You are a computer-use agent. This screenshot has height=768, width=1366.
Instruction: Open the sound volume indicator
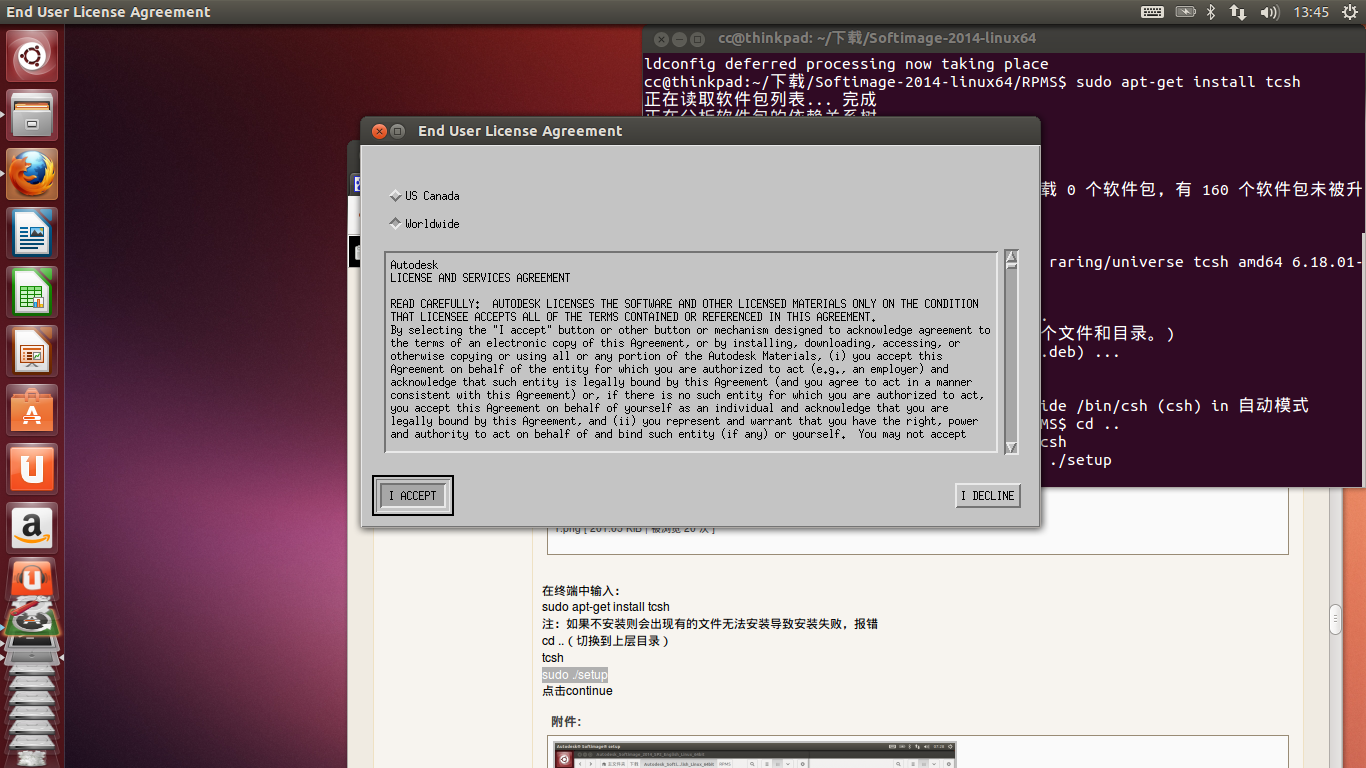pos(1270,12)
